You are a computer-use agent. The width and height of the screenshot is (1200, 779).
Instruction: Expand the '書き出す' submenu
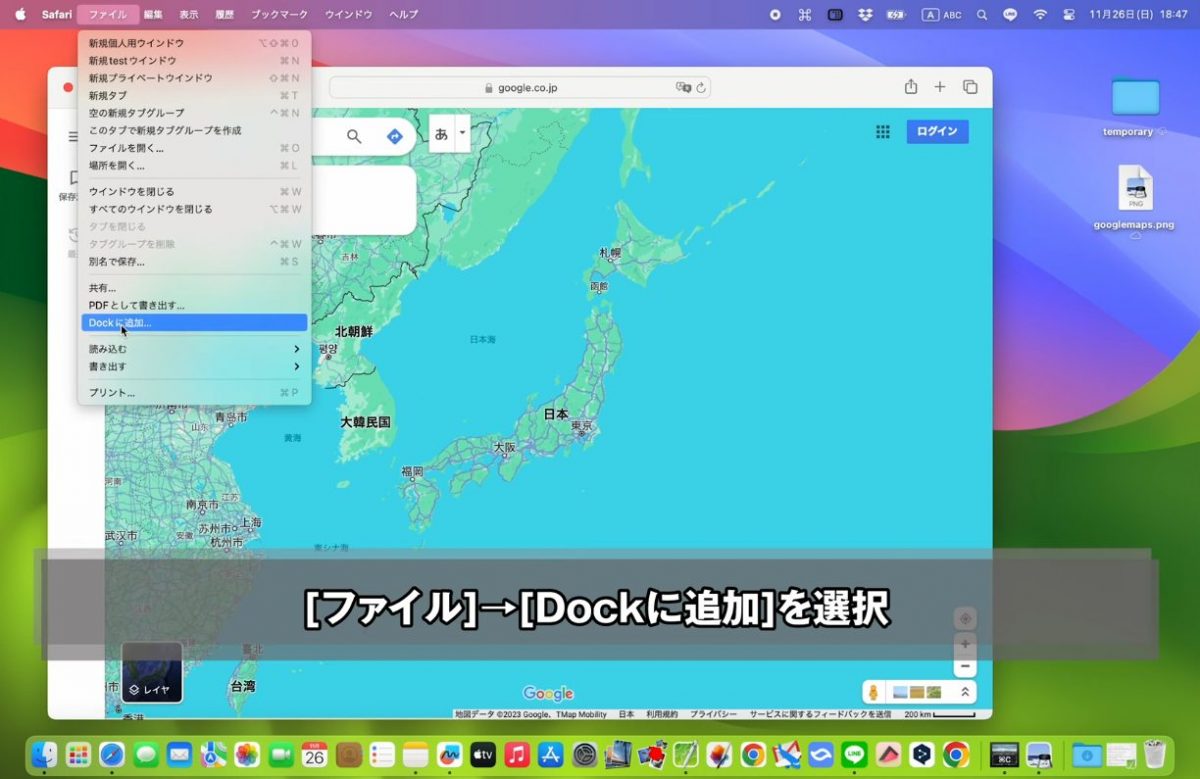(x=194, y=367)
